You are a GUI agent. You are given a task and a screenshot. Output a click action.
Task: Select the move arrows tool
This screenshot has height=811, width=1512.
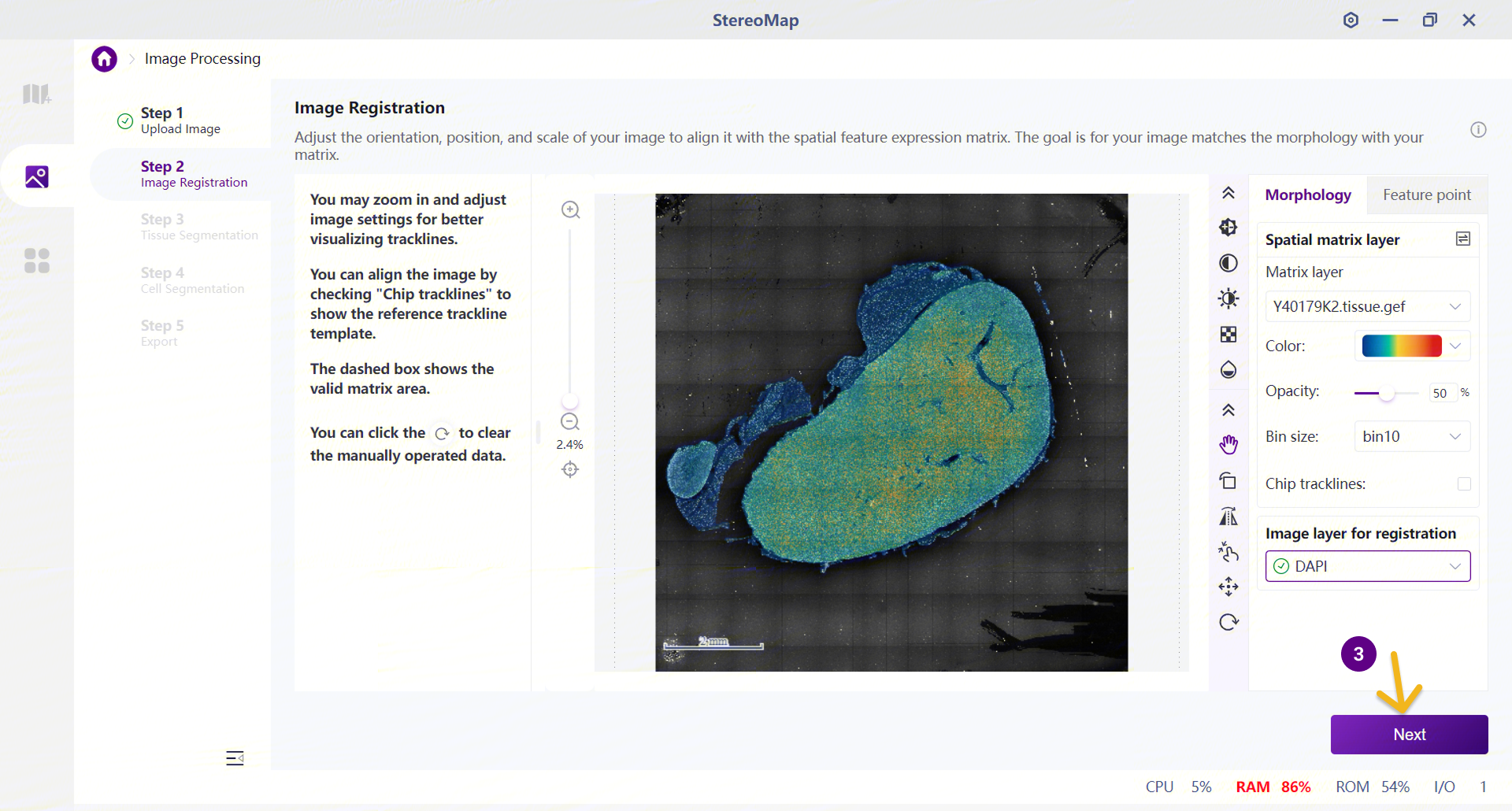tap(1228, 587)
